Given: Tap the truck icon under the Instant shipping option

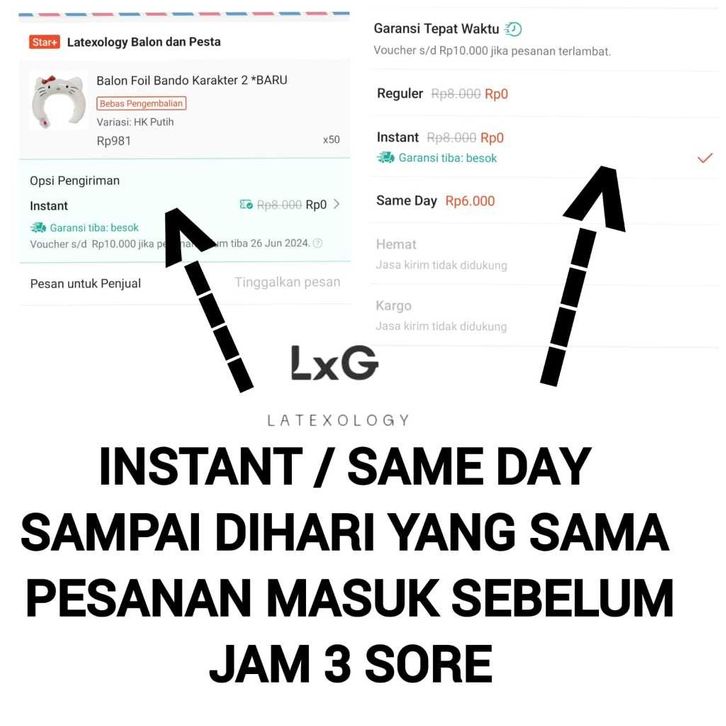Looking at the screenshot, I should coord(385,158).
